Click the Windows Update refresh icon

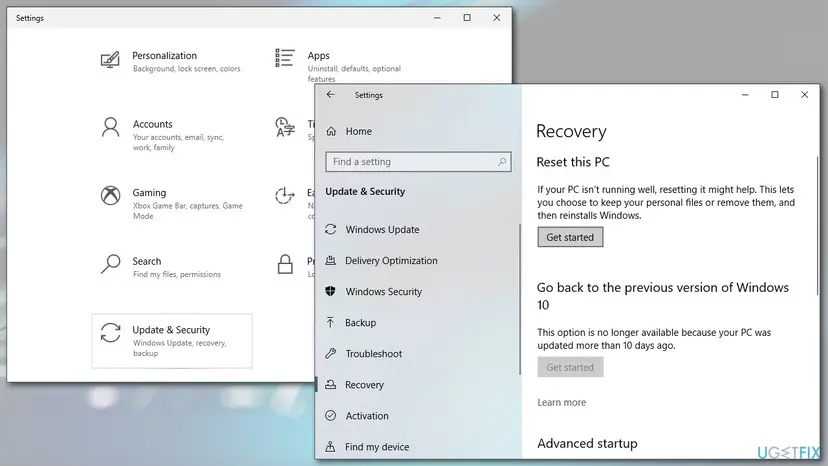pyautogui.click(x=331, y=229)
